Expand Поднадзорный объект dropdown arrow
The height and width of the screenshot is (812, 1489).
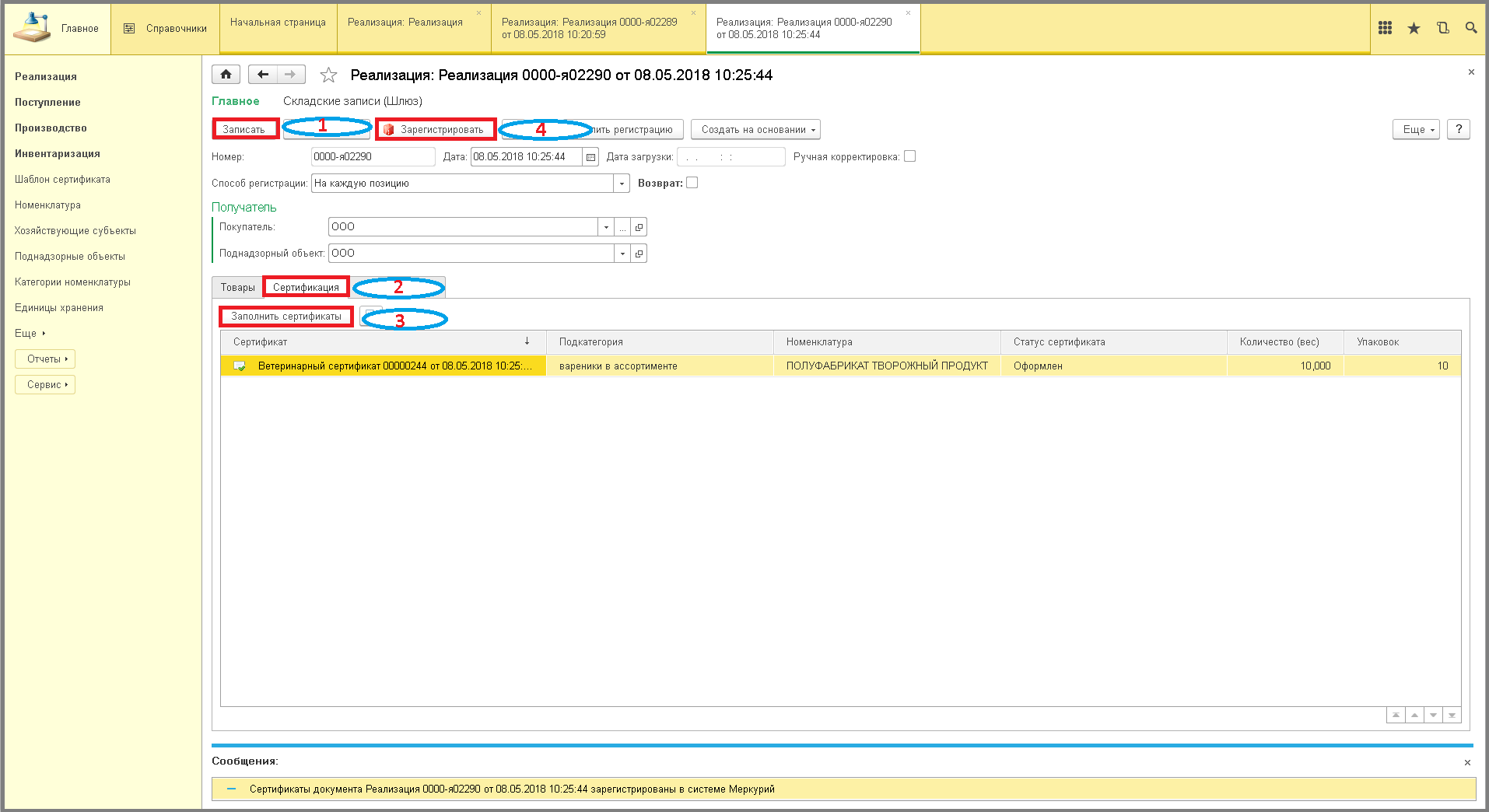pos(622,254)
